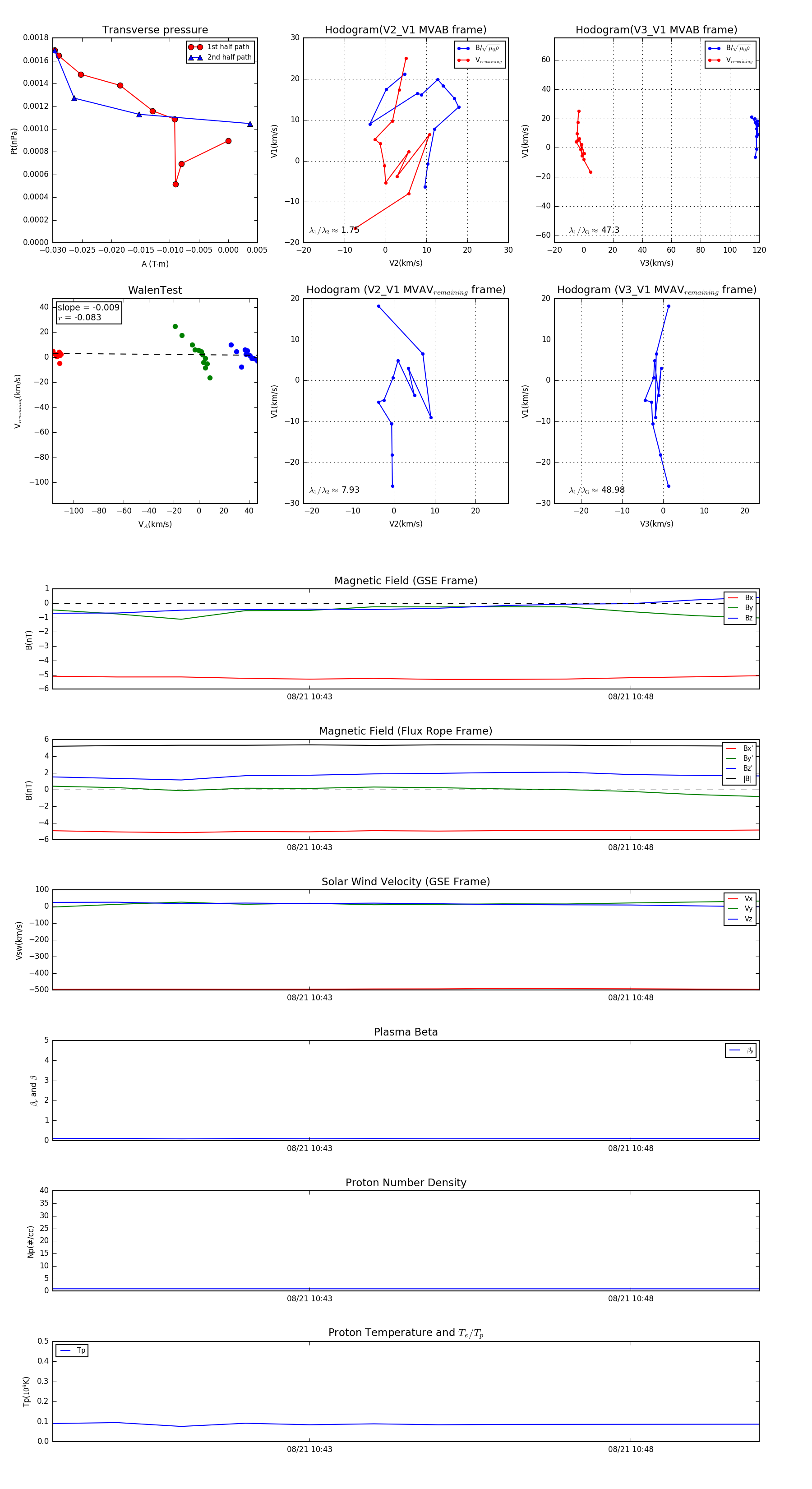Click the B/√μ0ρ legend entry in V2_V1 MVAB hodogram
This screenshot has width=812, height=1489.
[x=479, y=49]
